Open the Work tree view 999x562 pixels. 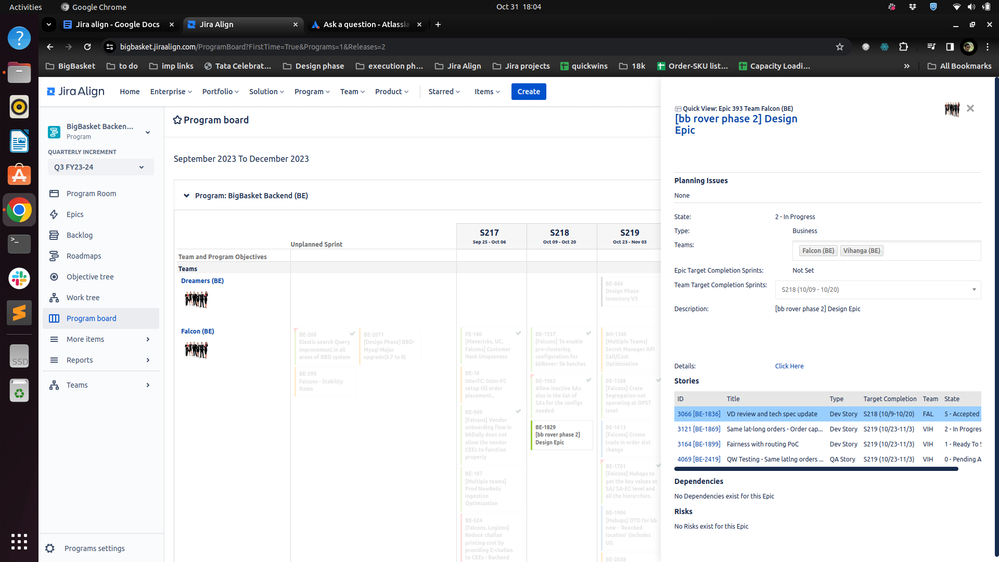[x=83, y=298]
